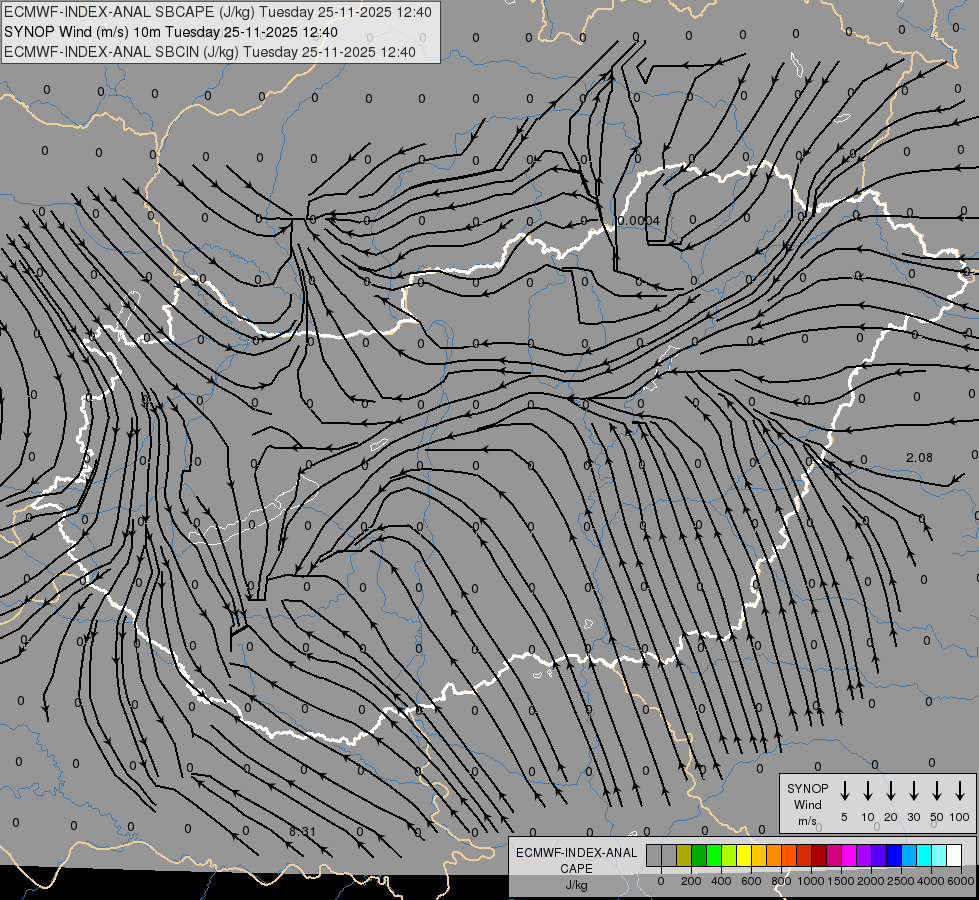The image size is (979, 900).
Task: Click the 10 m/s wind arrow in legend
Action: [x=868, y=791]
